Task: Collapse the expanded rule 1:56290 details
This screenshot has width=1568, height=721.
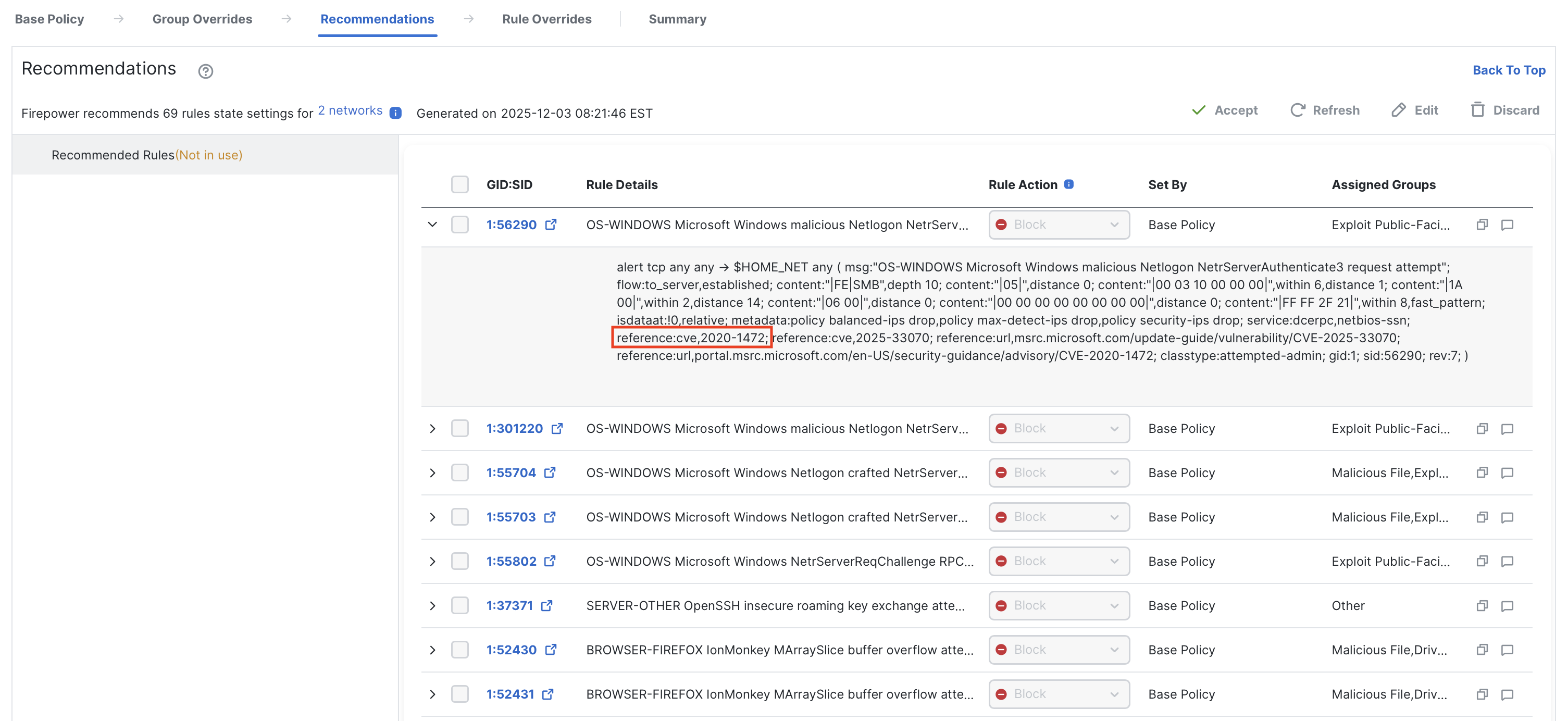Action: click(x=432, y=224)
